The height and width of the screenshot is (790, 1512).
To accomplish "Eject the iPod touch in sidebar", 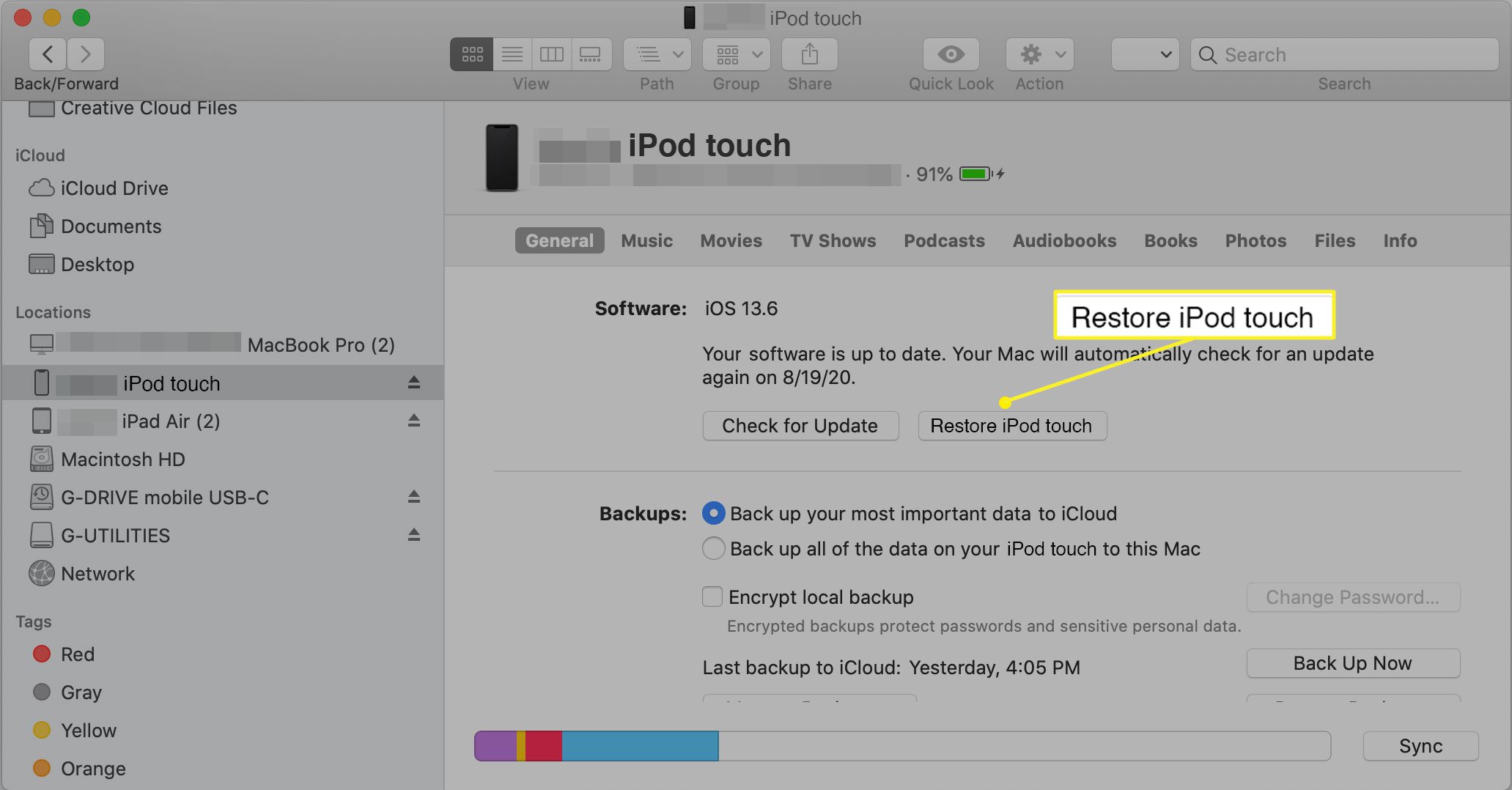I will click(x=414, y=383).
